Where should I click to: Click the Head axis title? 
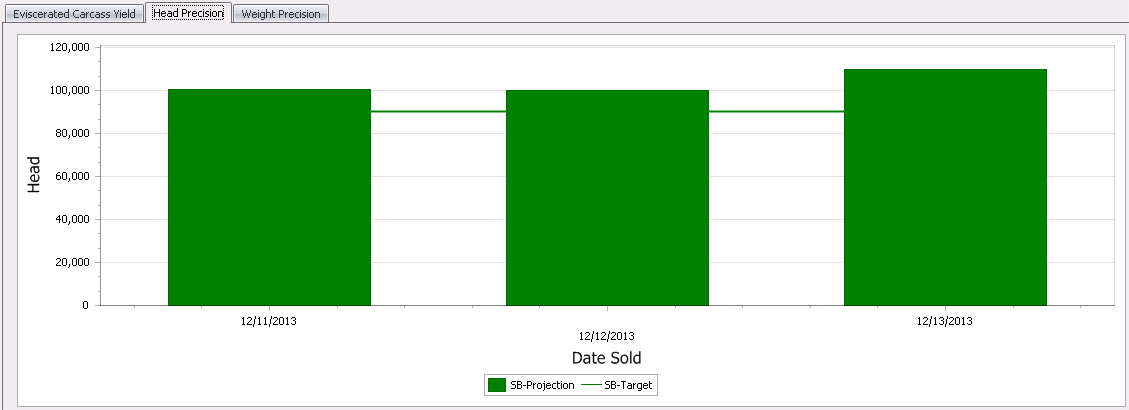point(34,174)
